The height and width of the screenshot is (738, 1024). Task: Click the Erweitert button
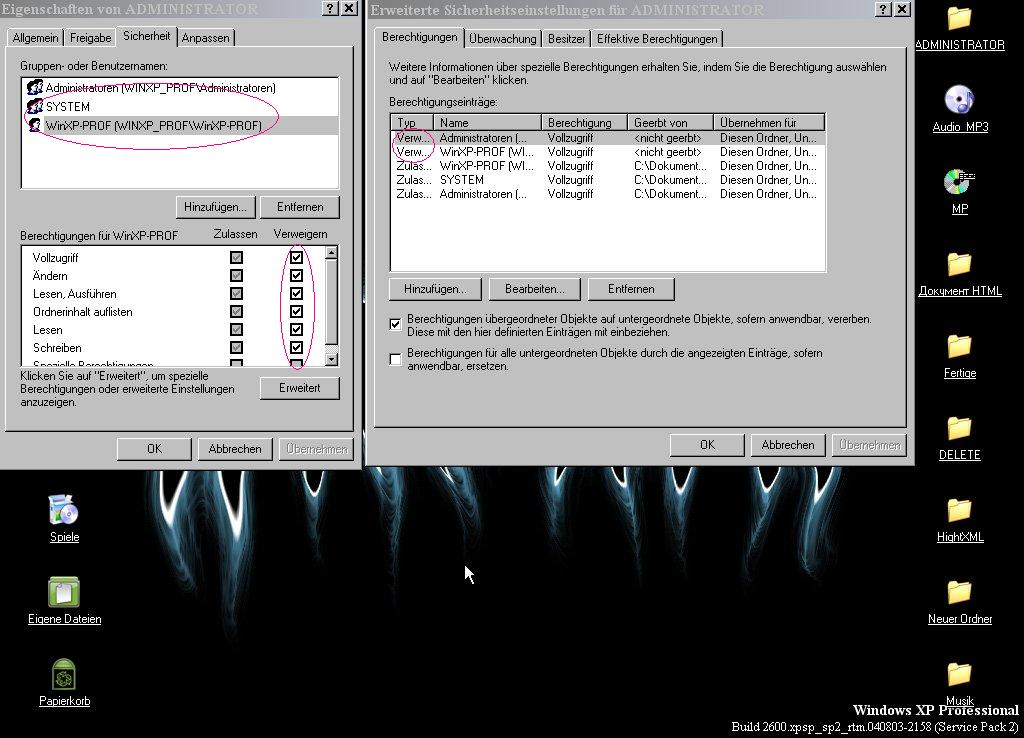[300, 388]
